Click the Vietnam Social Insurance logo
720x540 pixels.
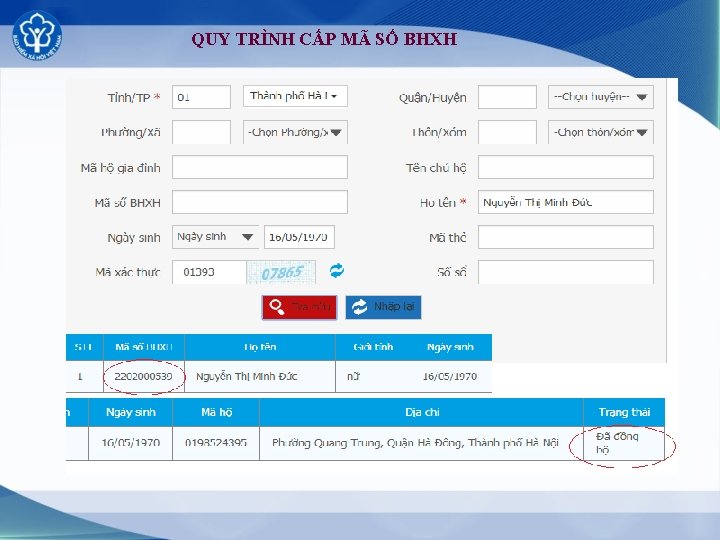pos(37,35)
